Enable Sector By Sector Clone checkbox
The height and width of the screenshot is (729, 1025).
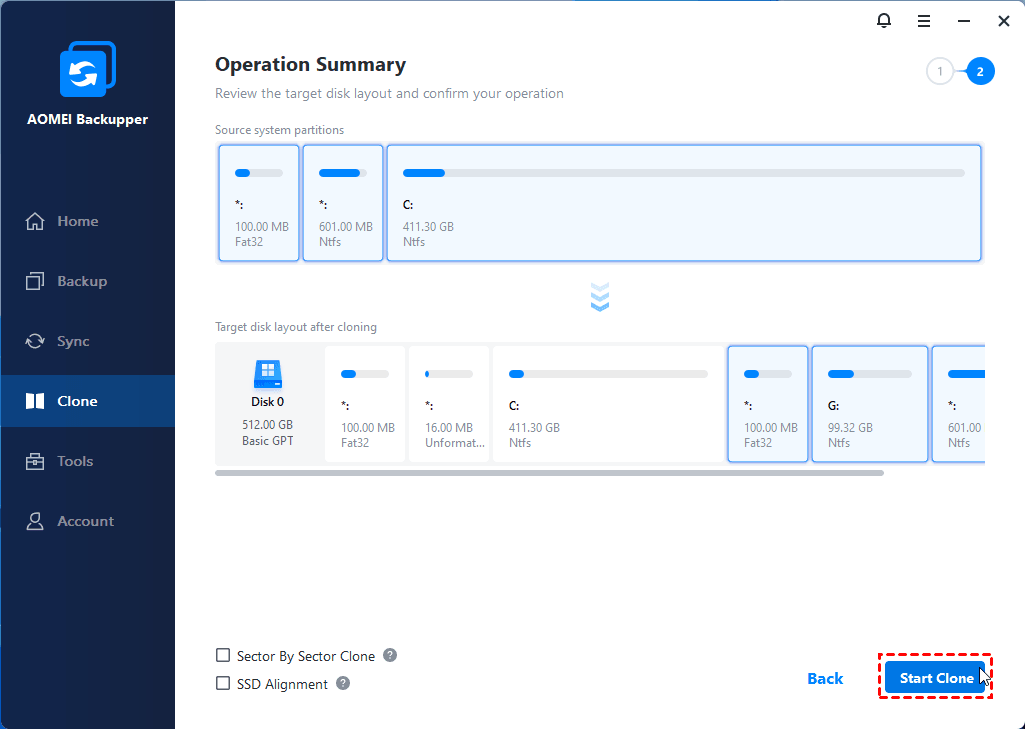(x=223, y=655)
